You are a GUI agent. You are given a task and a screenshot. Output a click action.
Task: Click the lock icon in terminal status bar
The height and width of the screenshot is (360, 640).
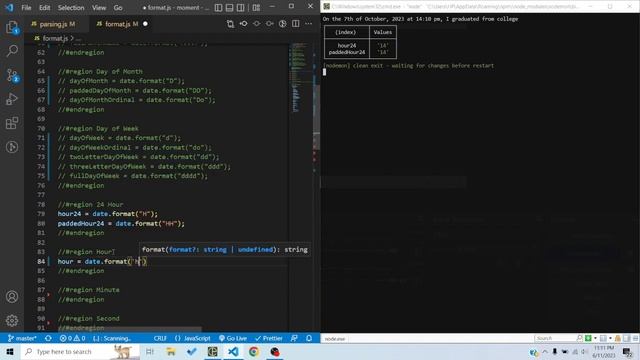click(618, 338)
